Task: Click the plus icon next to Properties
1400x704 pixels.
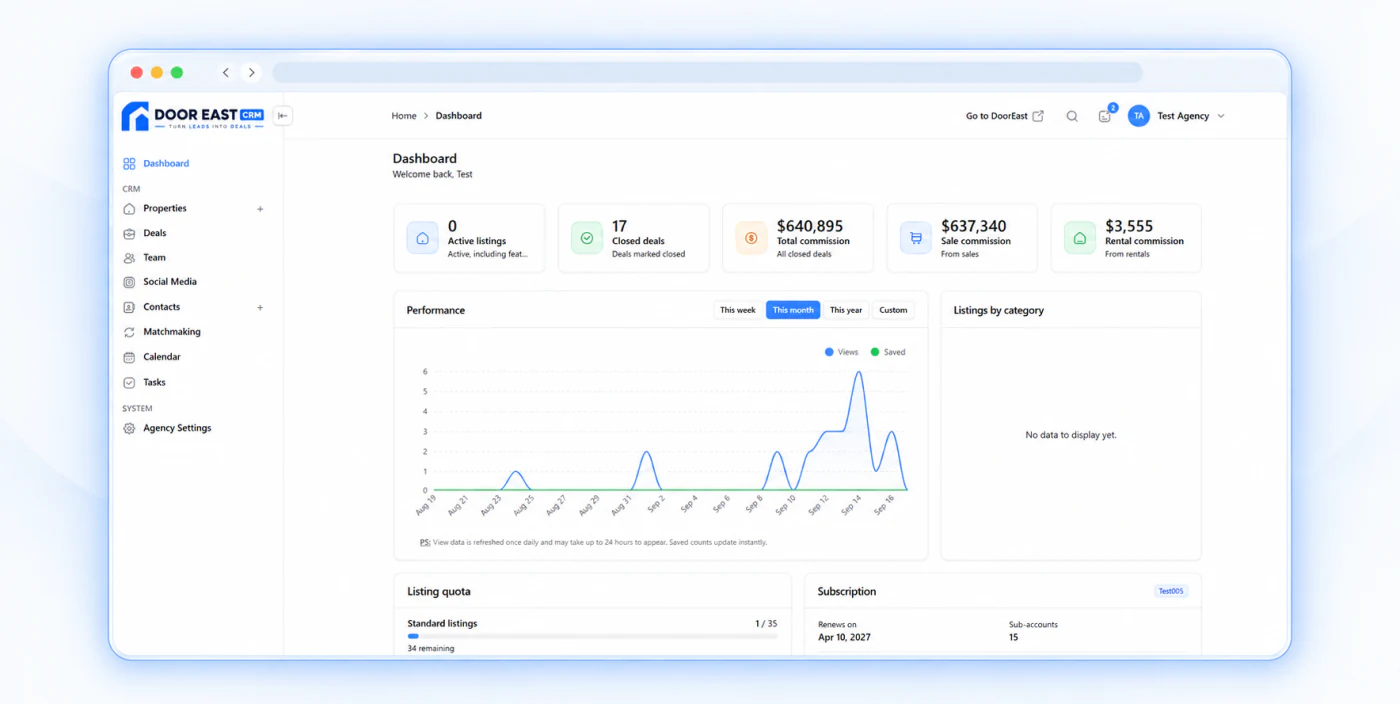Action: point(260,209)
